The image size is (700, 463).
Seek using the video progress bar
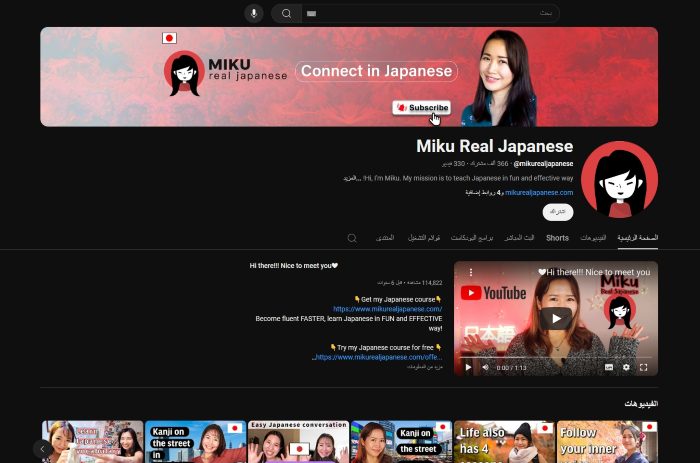556,356
